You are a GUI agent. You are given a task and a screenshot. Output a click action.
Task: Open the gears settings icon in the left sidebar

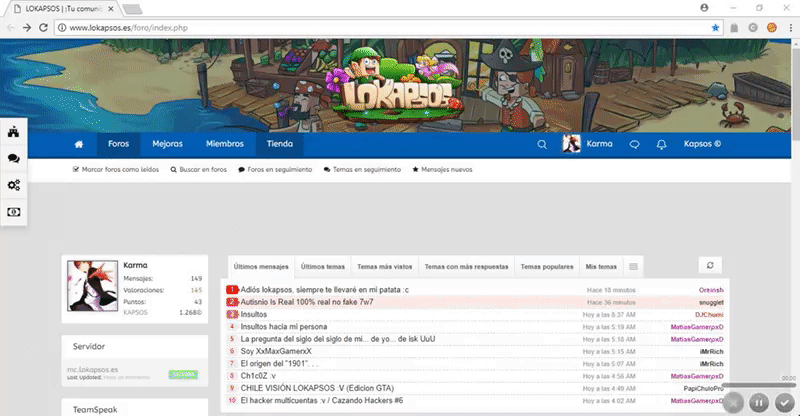14,186
